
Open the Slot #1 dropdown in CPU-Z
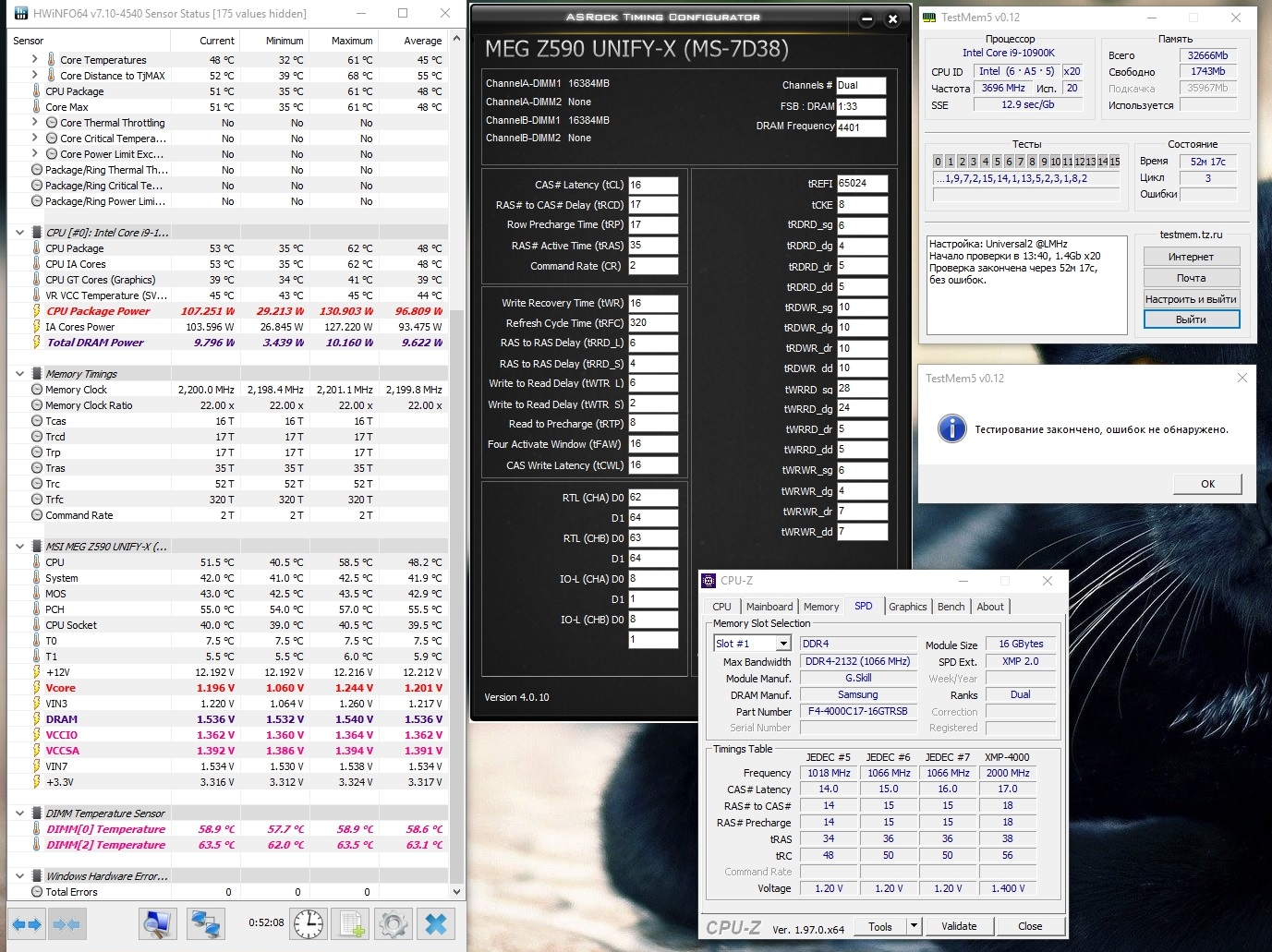click(x=783, y=644)
